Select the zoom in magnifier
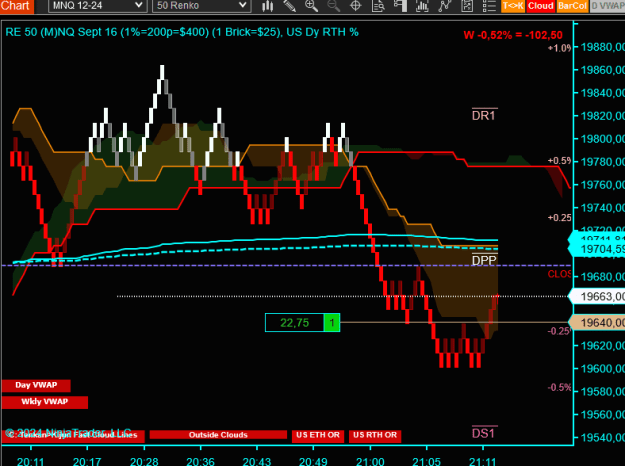Image resolution: width=625 pixels, height=466 pixels. pyautogui.click(x=311, y=6)
